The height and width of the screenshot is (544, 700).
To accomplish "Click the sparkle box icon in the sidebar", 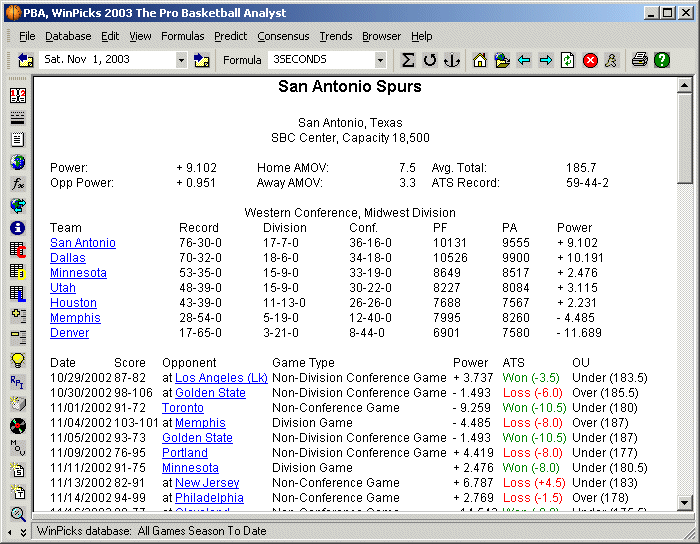I will (x=18, y=403).
